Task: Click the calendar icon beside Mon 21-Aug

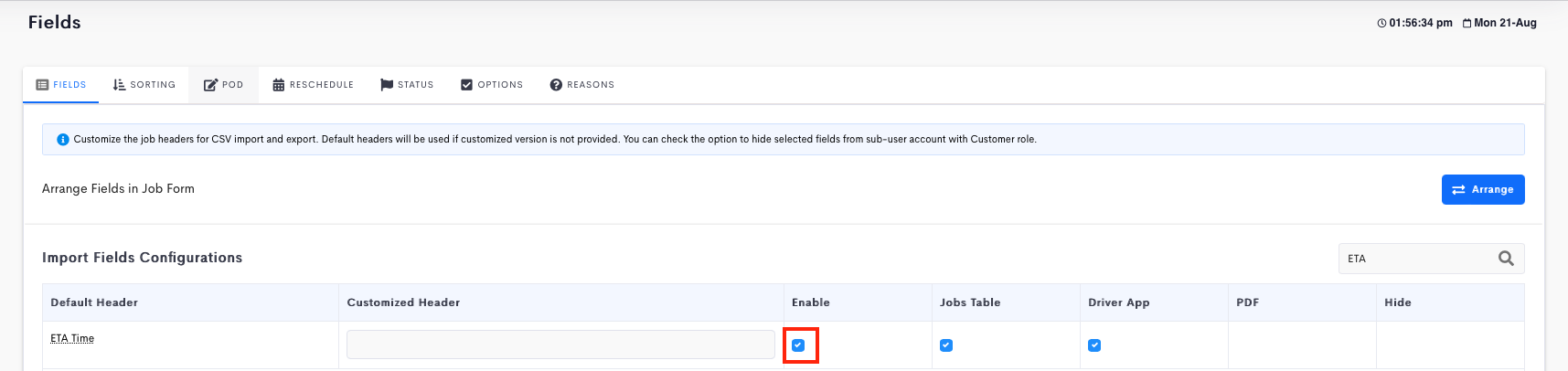Action: click(x=1467, y=24)
